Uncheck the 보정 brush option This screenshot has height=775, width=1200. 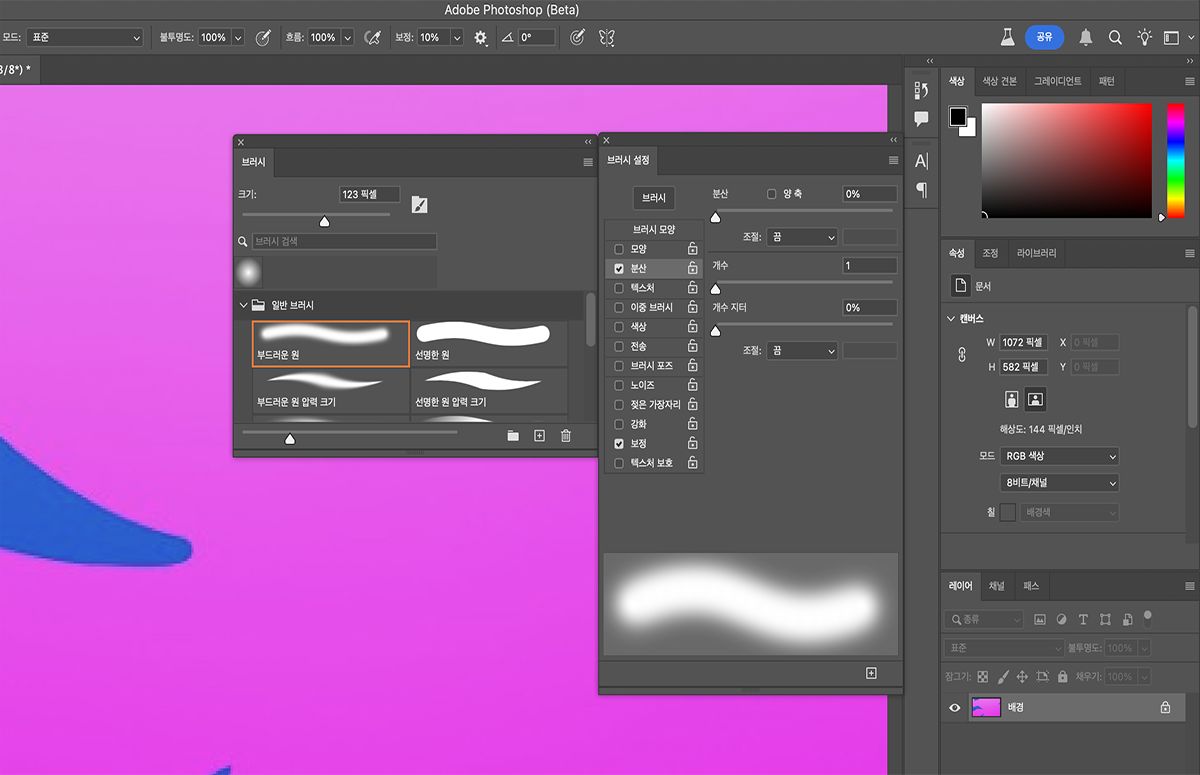click(619, 443)
